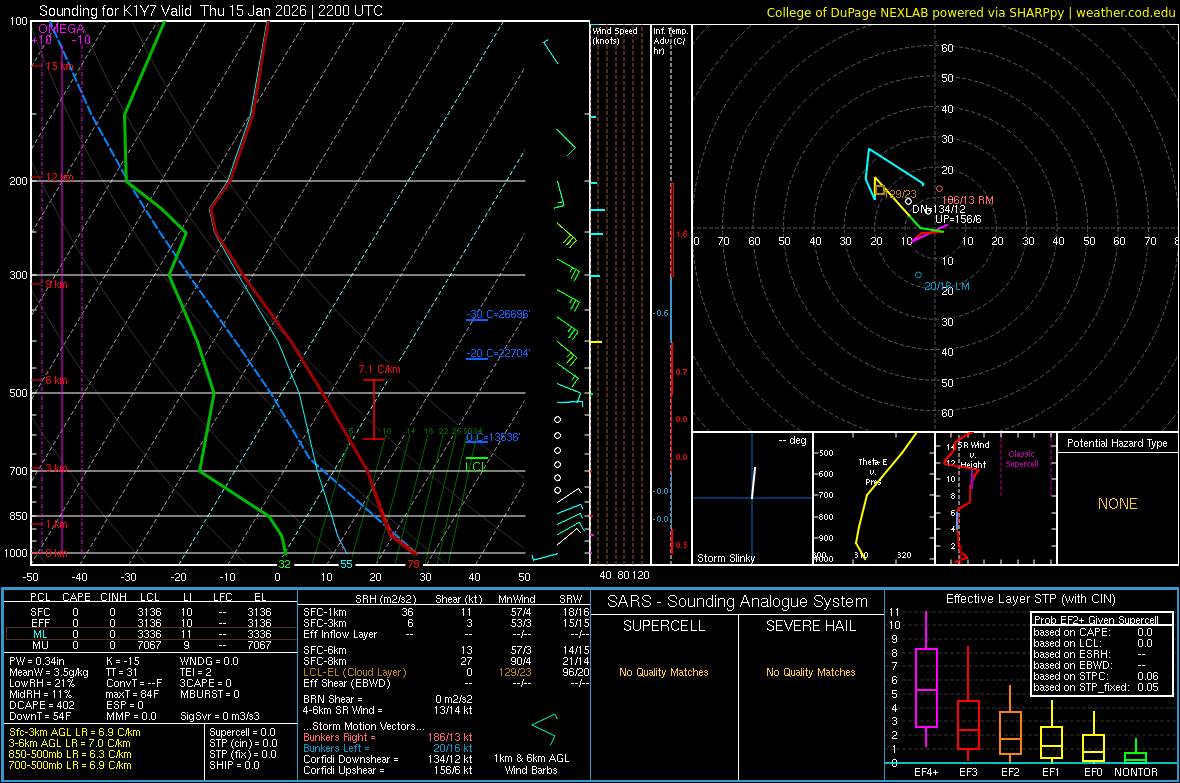Image resolution: width=1180 pixels, height=783 pixels.
Task: Click the 'Inf. Temp. Adv.' panel header
Action: tap(670, 41)
